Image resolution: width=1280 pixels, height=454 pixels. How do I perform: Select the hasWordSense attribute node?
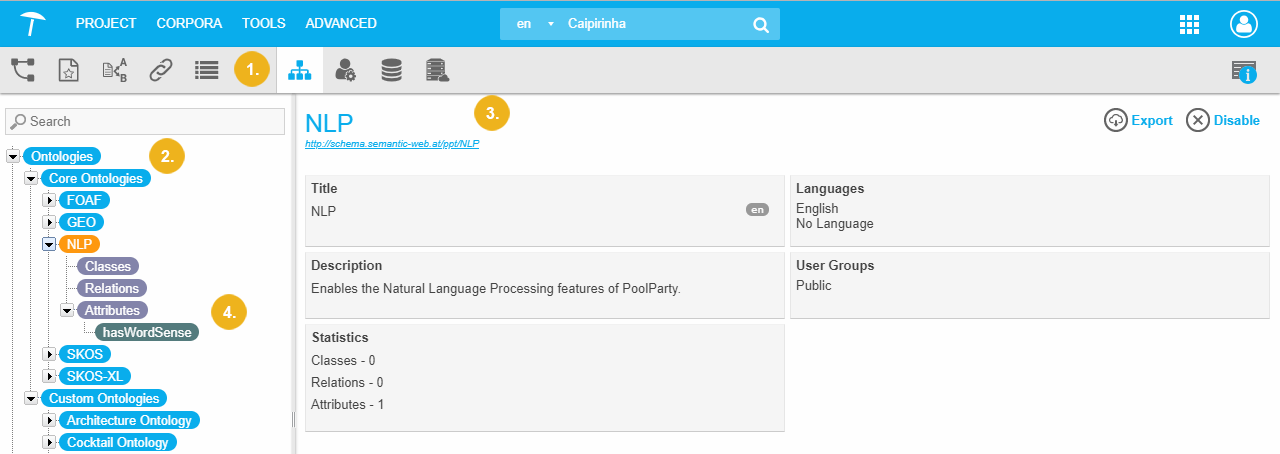(148, 332)
